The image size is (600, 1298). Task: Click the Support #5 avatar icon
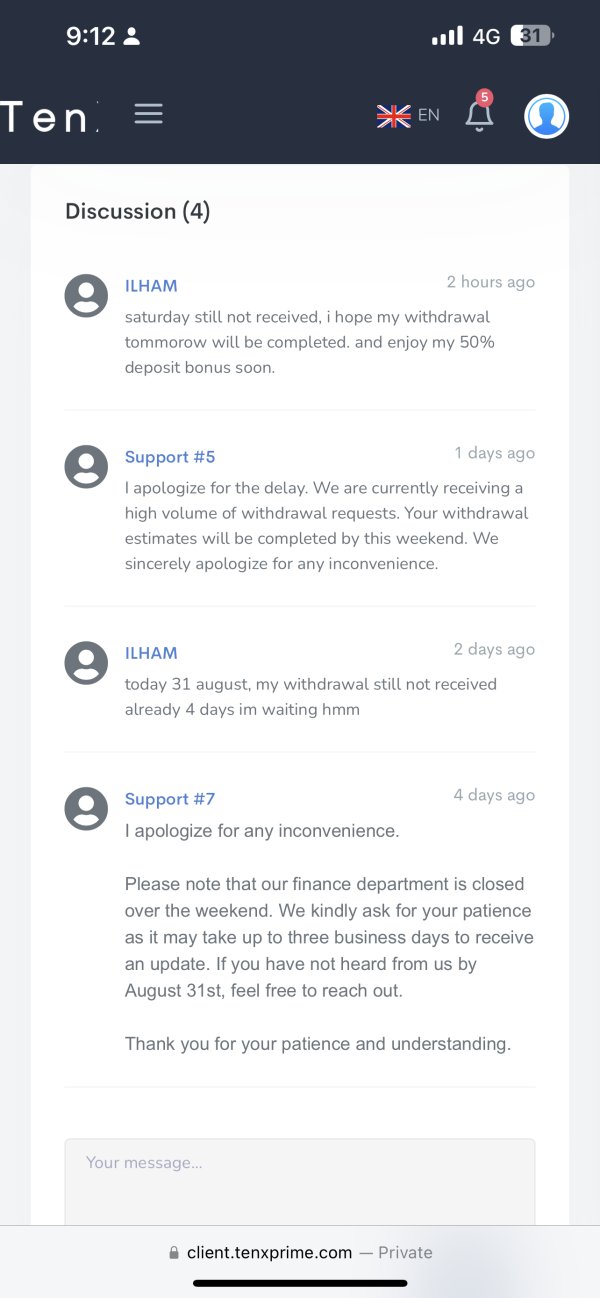click(86, 467)
